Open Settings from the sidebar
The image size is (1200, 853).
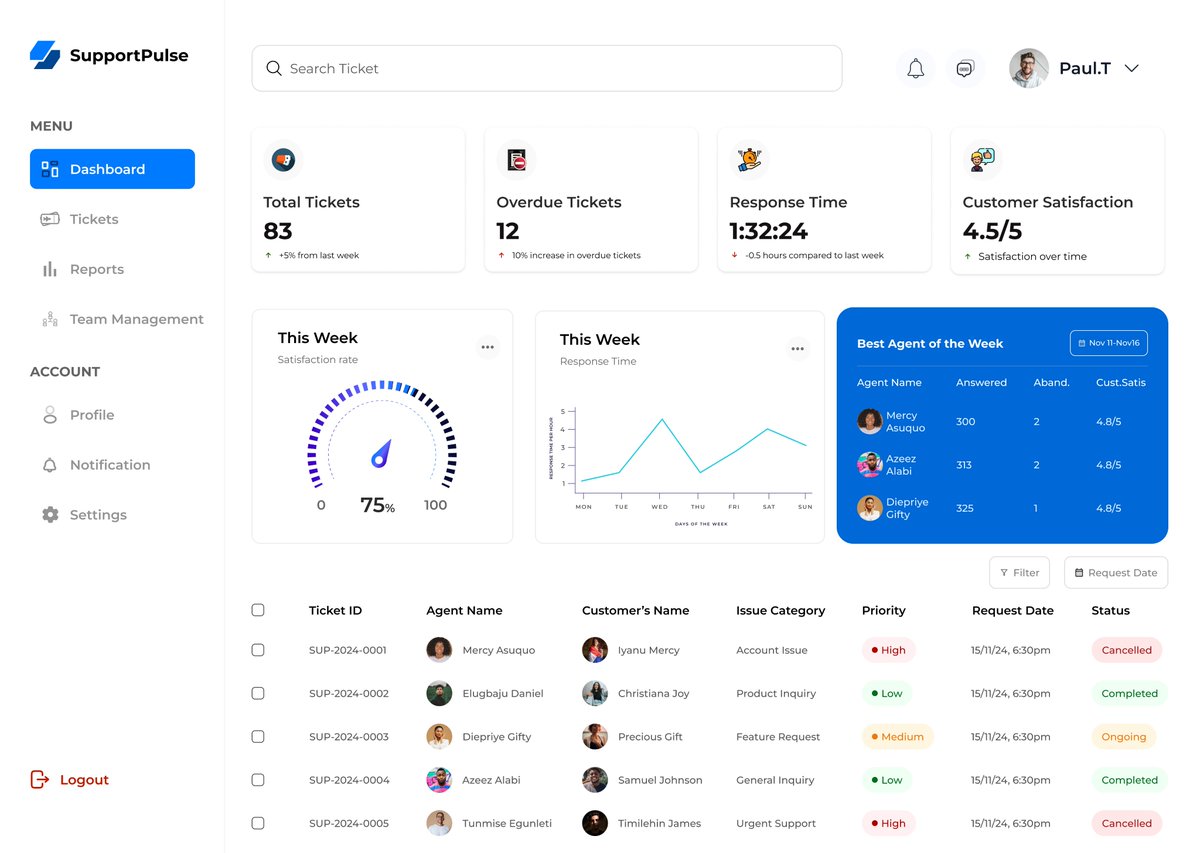click(x=83, y=515)
